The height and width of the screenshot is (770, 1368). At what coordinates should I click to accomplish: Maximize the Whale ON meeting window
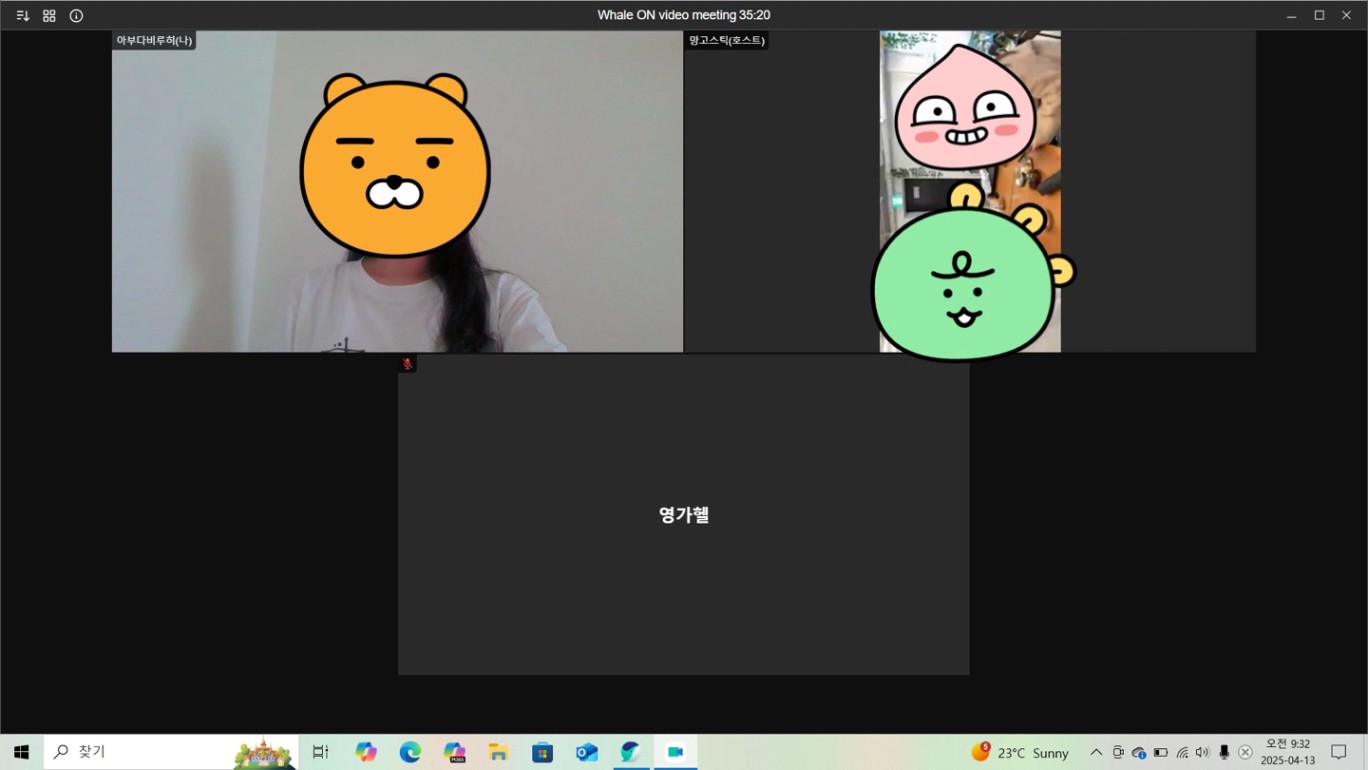(x=1319, y=16)
